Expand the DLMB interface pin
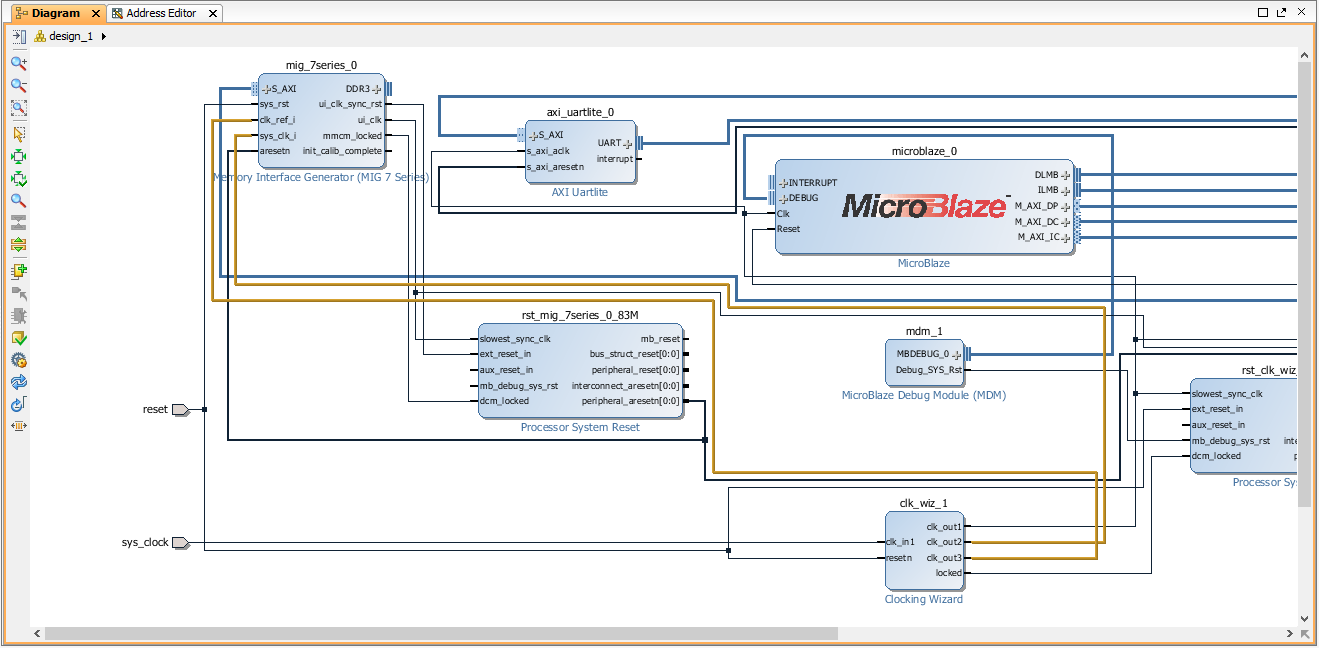 pos(1066,175)
